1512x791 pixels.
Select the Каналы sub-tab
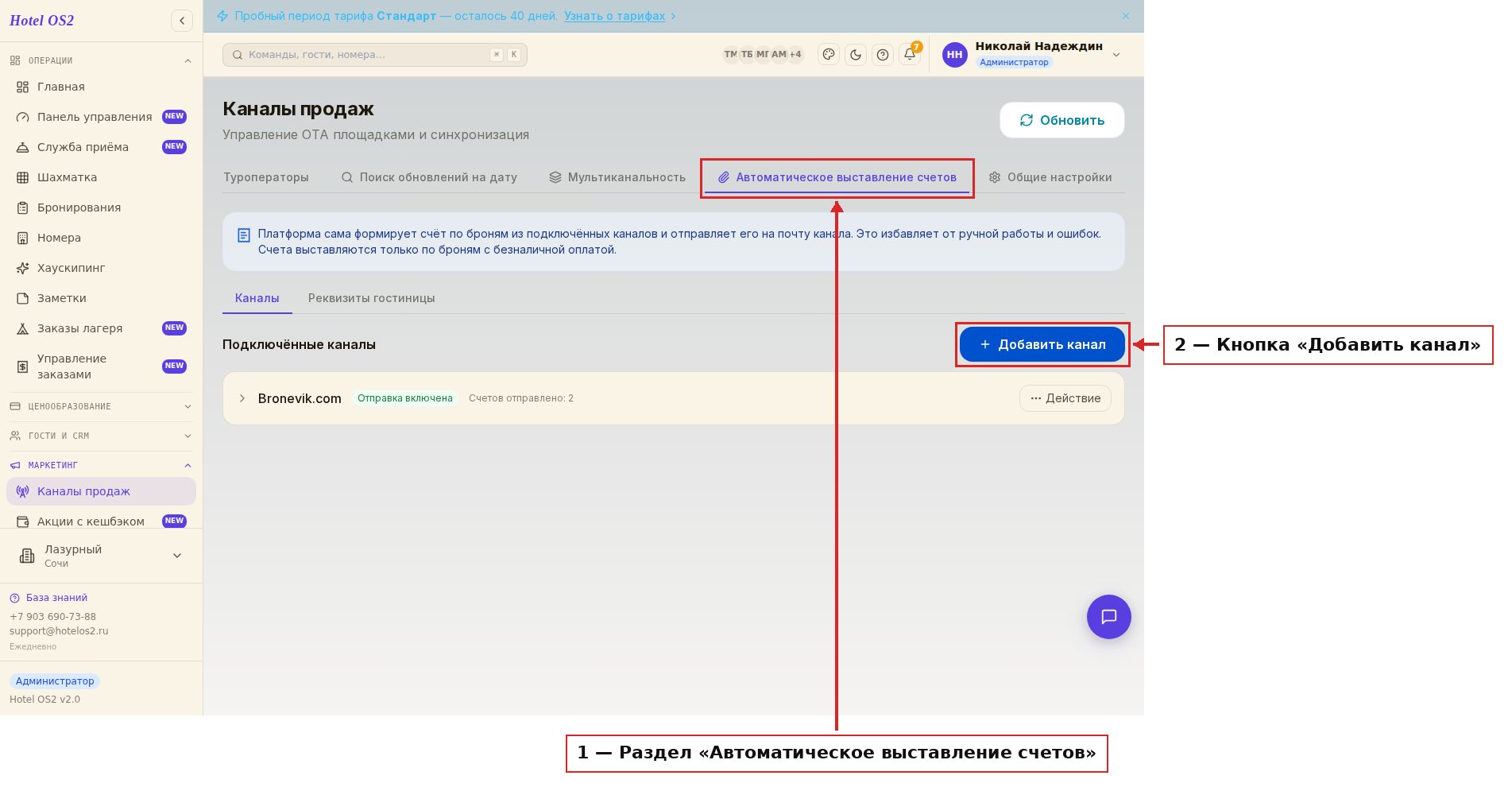point(257,298)
